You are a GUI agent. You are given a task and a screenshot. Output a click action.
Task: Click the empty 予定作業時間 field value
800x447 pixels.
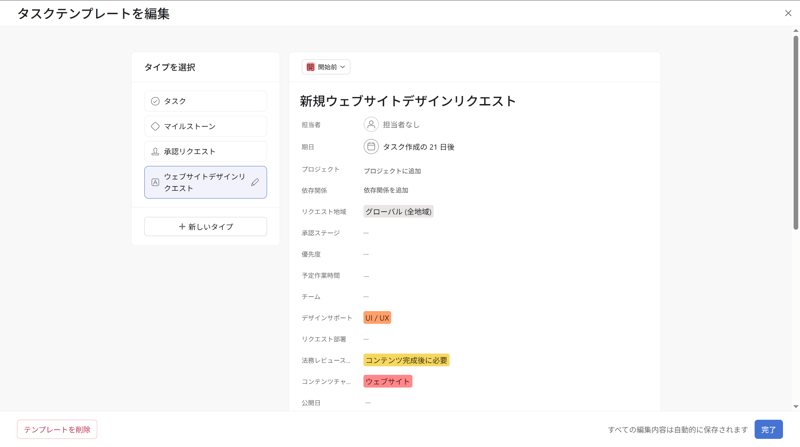point(366,276)
